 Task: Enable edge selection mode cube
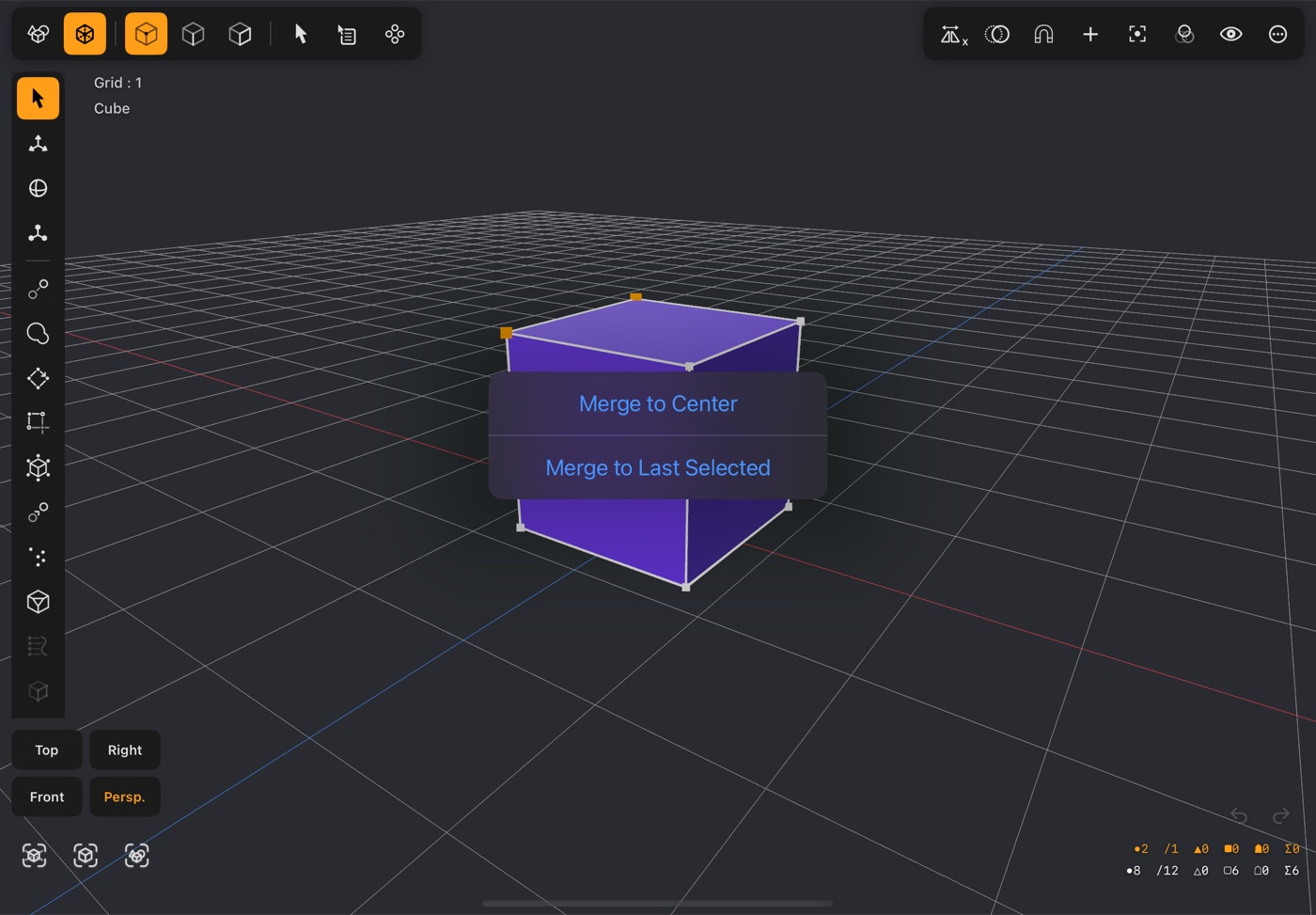click(x=193, y=34)
